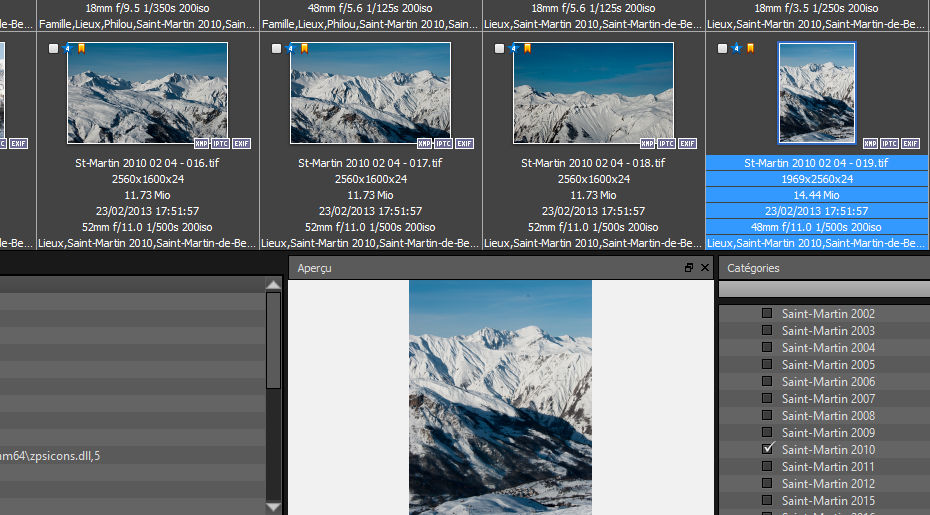The width and height of the screenshot is (930, 515).
Task: Click the Catégories panel title
Action: 753,268
